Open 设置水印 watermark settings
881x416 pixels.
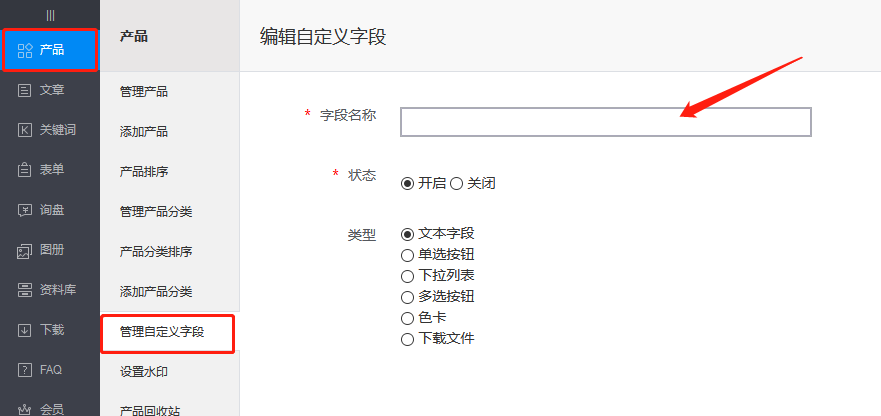click(144, 372)
